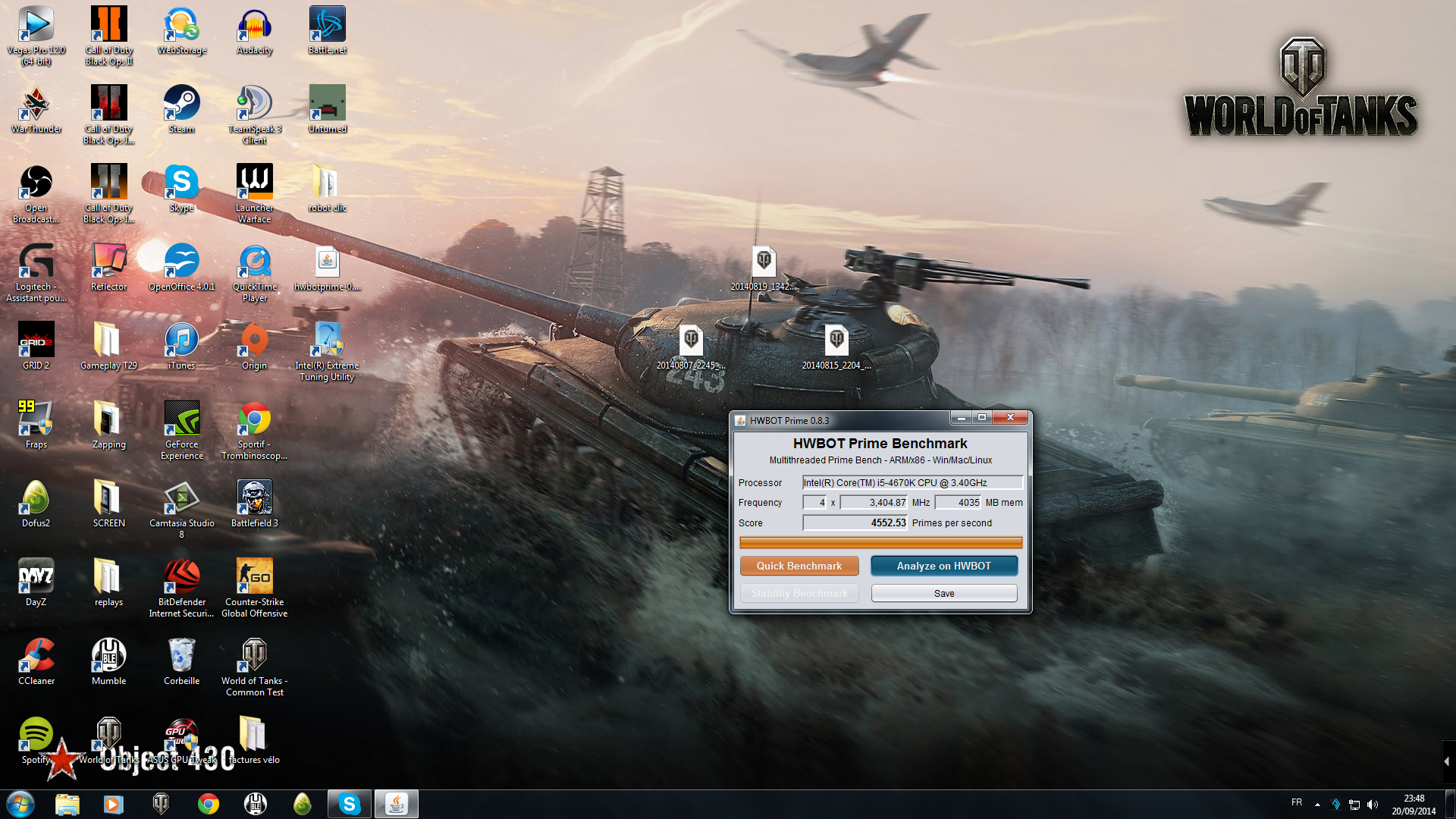
Task: Open Windows Explorer from taskbar
Action: point(67,804)
